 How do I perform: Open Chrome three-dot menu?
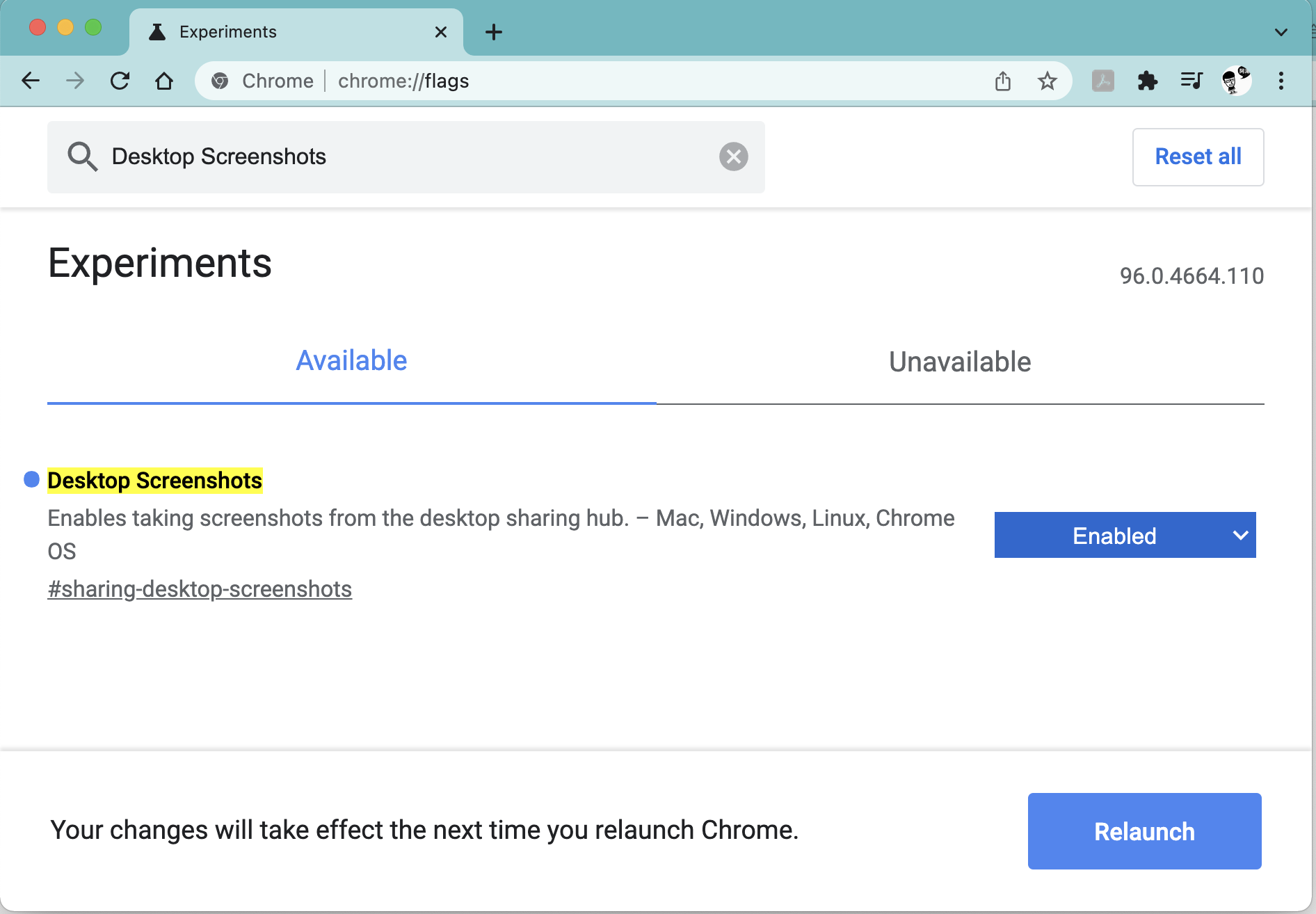pos(1281,81)
